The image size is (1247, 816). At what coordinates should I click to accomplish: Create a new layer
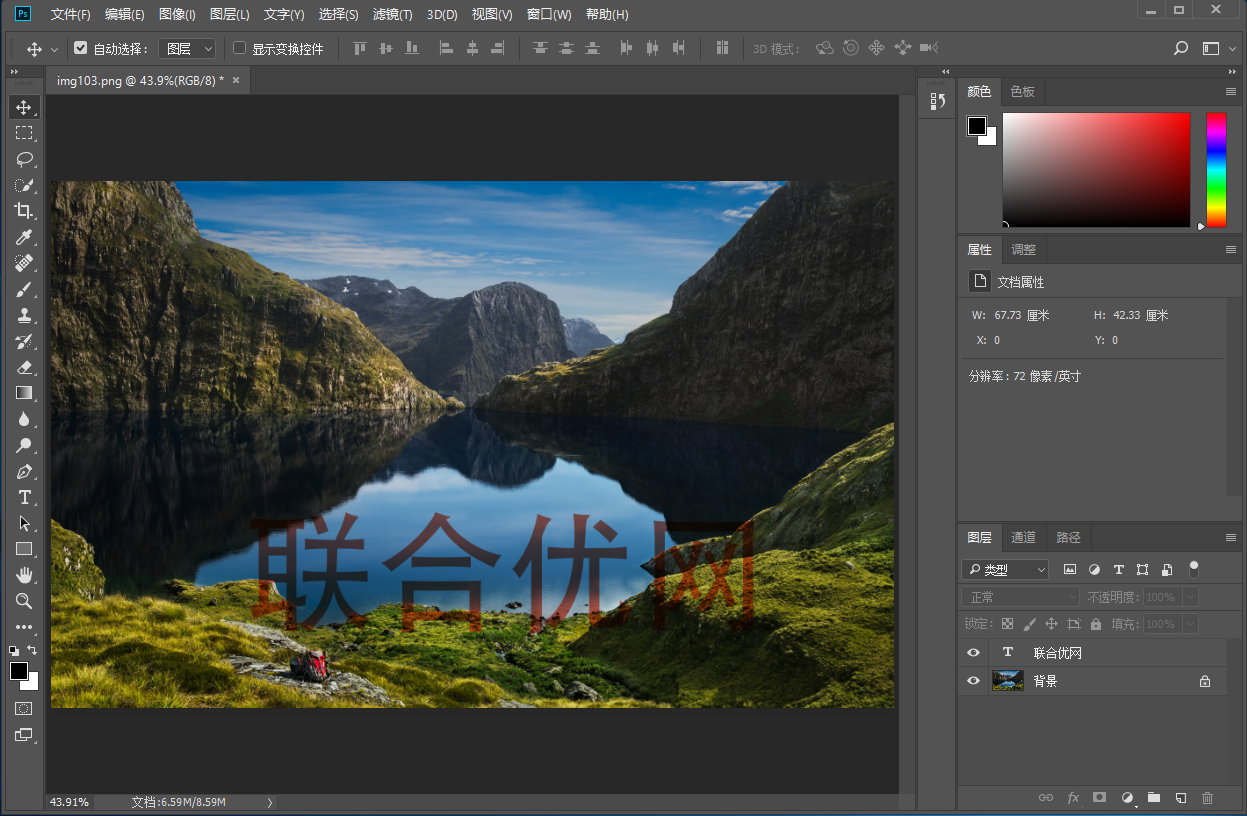tap(1181, 798)
